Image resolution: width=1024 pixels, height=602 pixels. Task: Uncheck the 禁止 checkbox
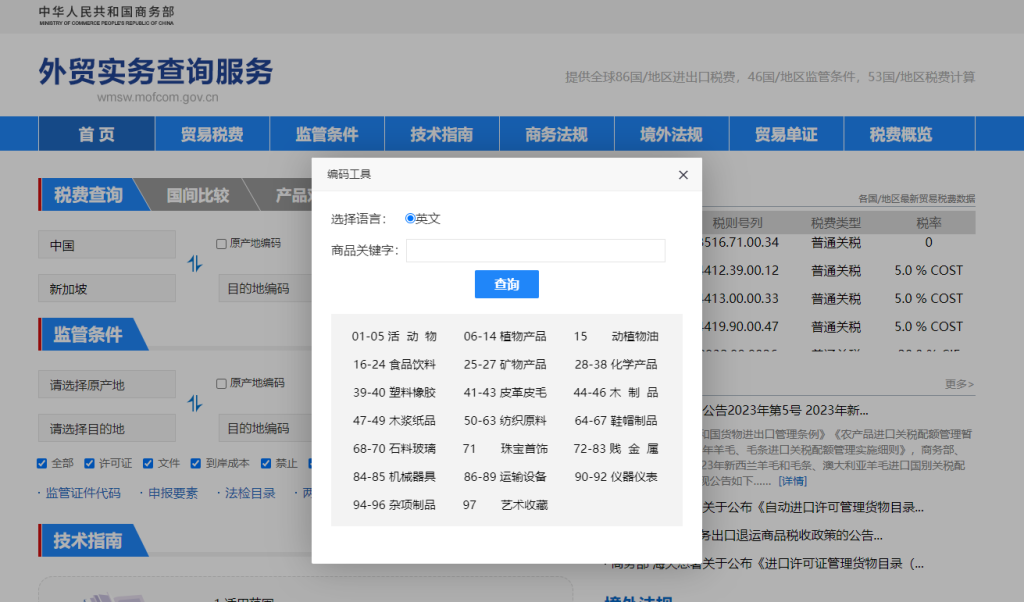(x=265, y=463)
